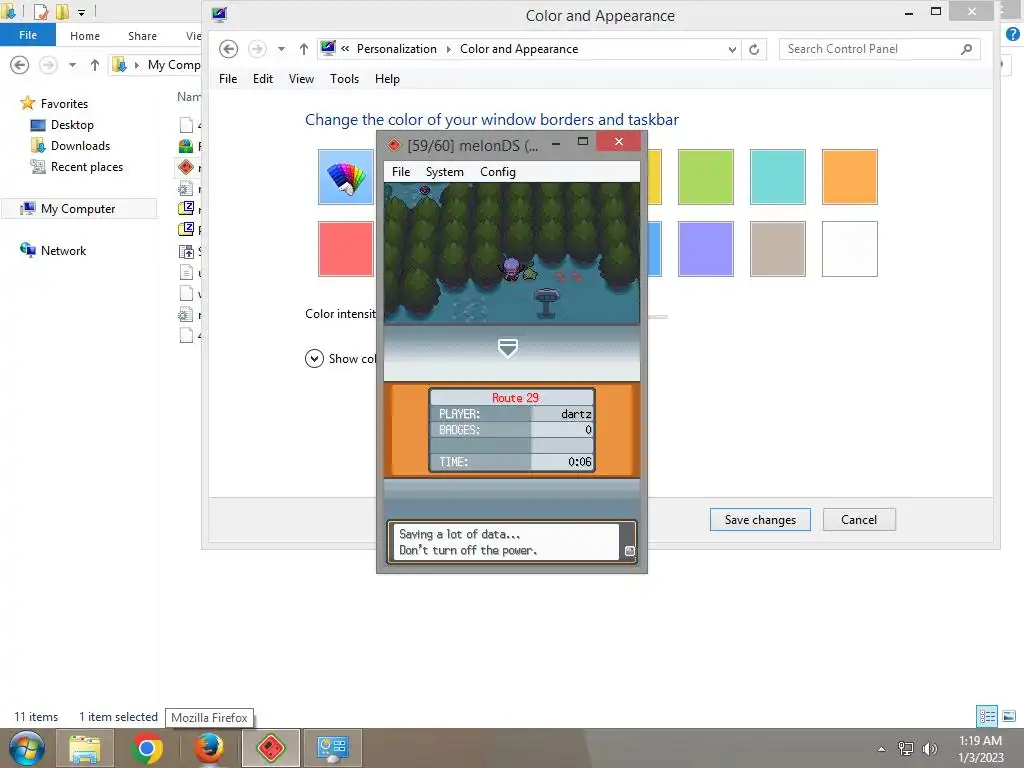This screenshot has height=768, width=1024.
Task: Open volume speaker tray icon
Action: pos(930,749)
